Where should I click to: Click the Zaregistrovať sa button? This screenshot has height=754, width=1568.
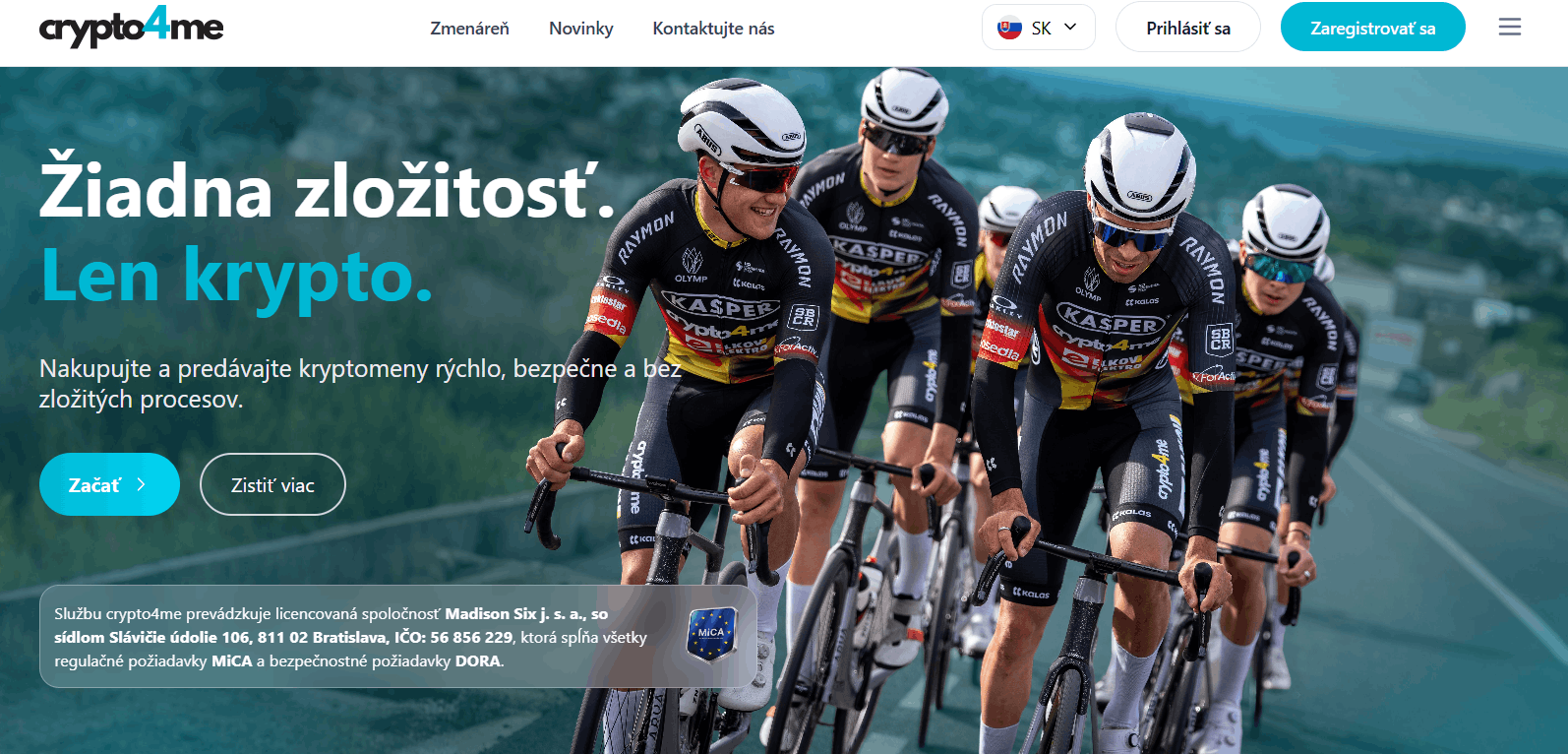[1372, 28]
